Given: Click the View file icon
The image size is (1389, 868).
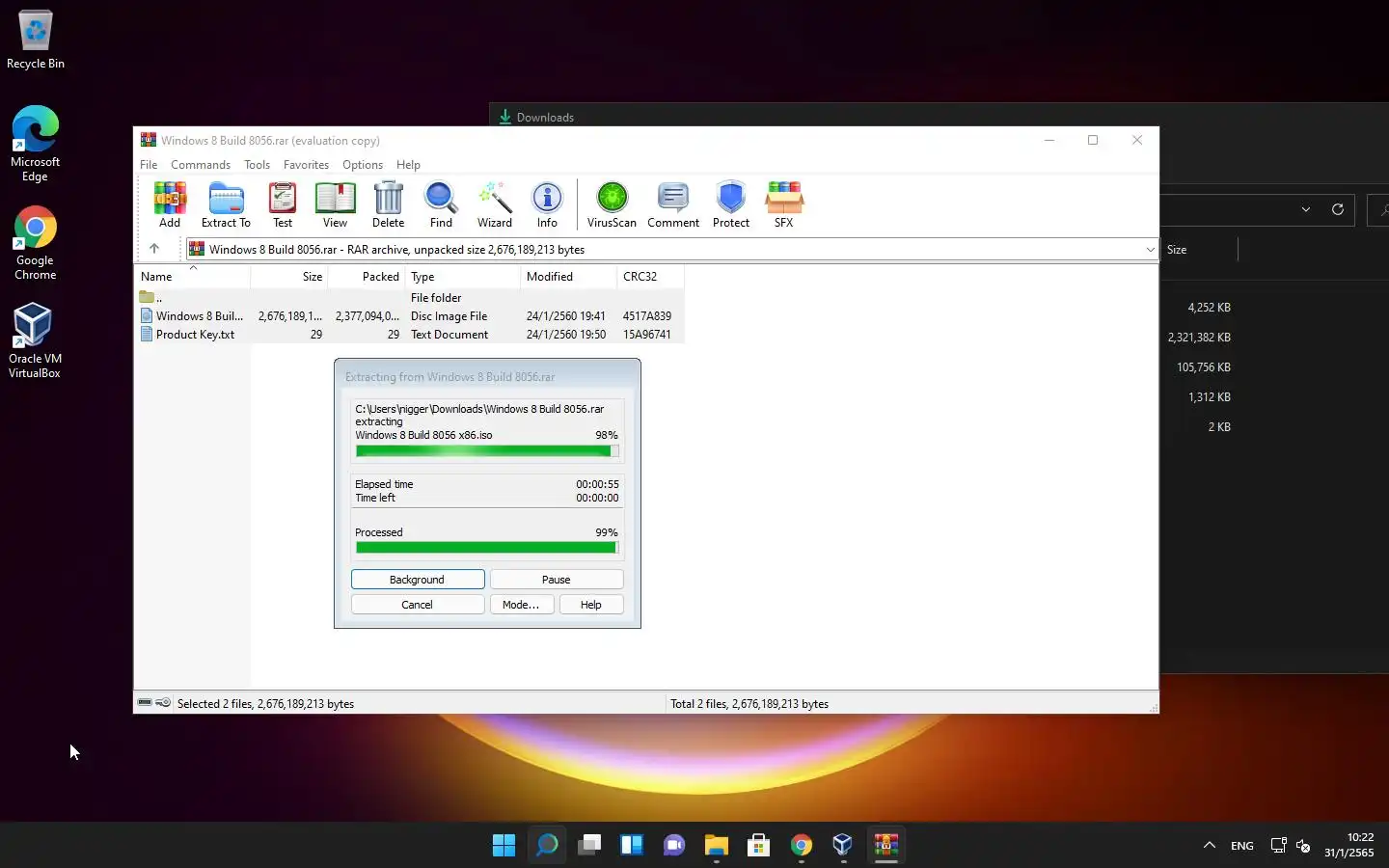Looking at the screenshot, I should [x=335, y=204].
